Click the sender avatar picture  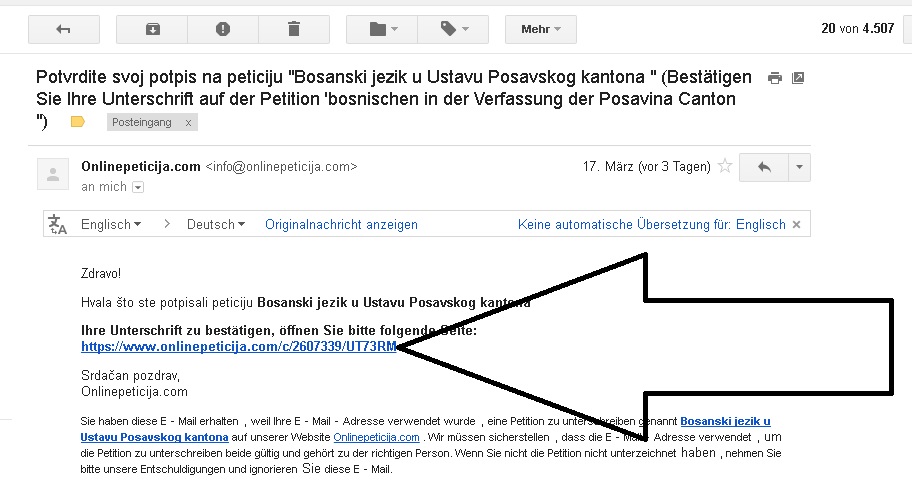[x=53, y=173]
